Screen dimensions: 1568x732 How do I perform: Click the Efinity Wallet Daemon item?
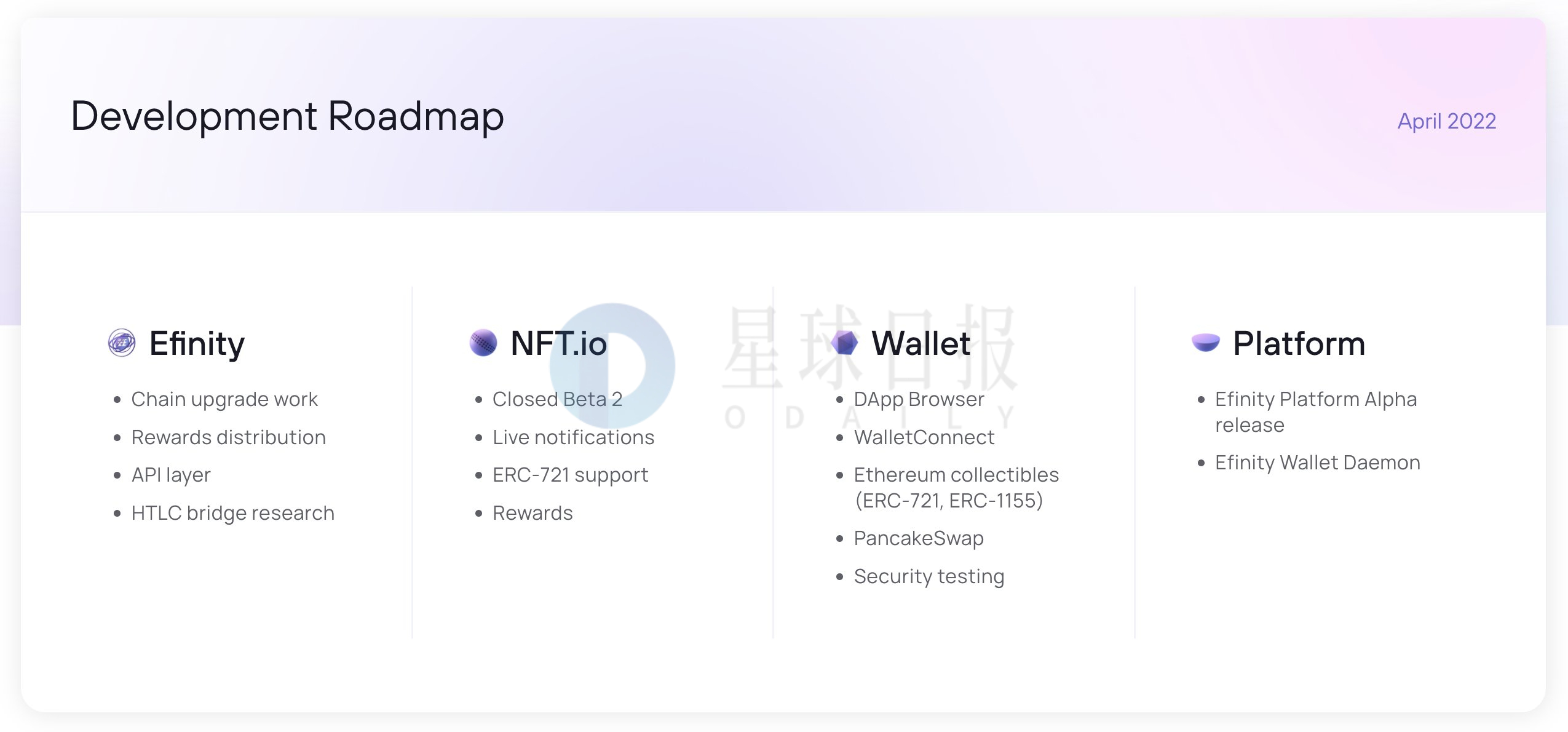(1317, 463)
